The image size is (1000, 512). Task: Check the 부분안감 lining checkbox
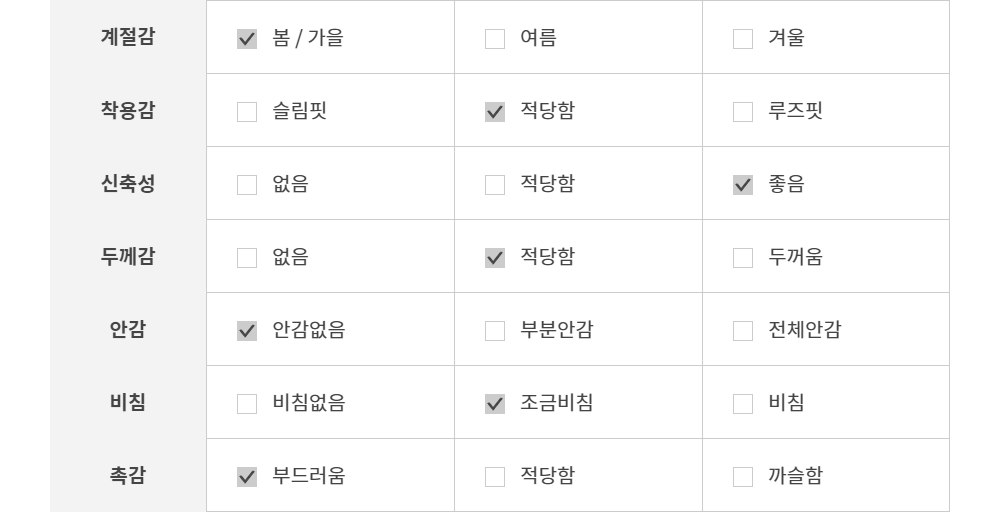(495, 331)
